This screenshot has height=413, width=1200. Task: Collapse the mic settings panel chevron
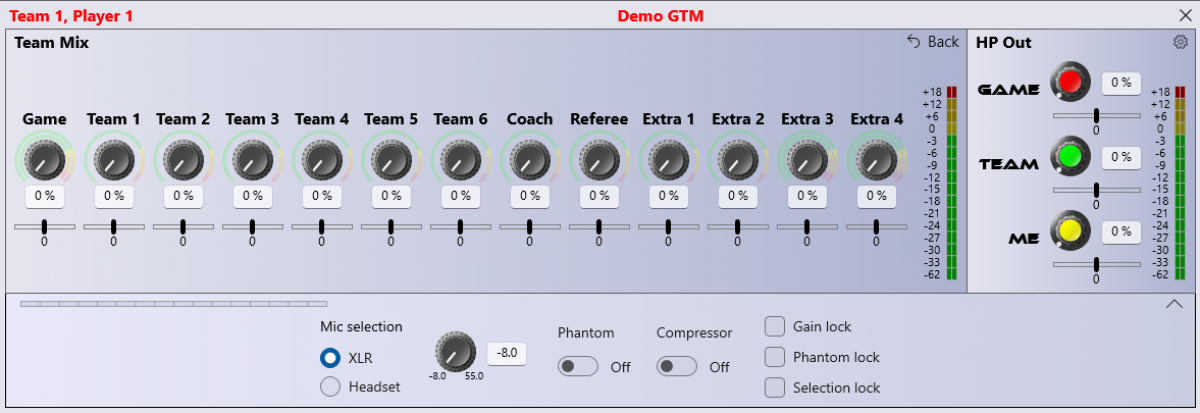pos(1175,305)
